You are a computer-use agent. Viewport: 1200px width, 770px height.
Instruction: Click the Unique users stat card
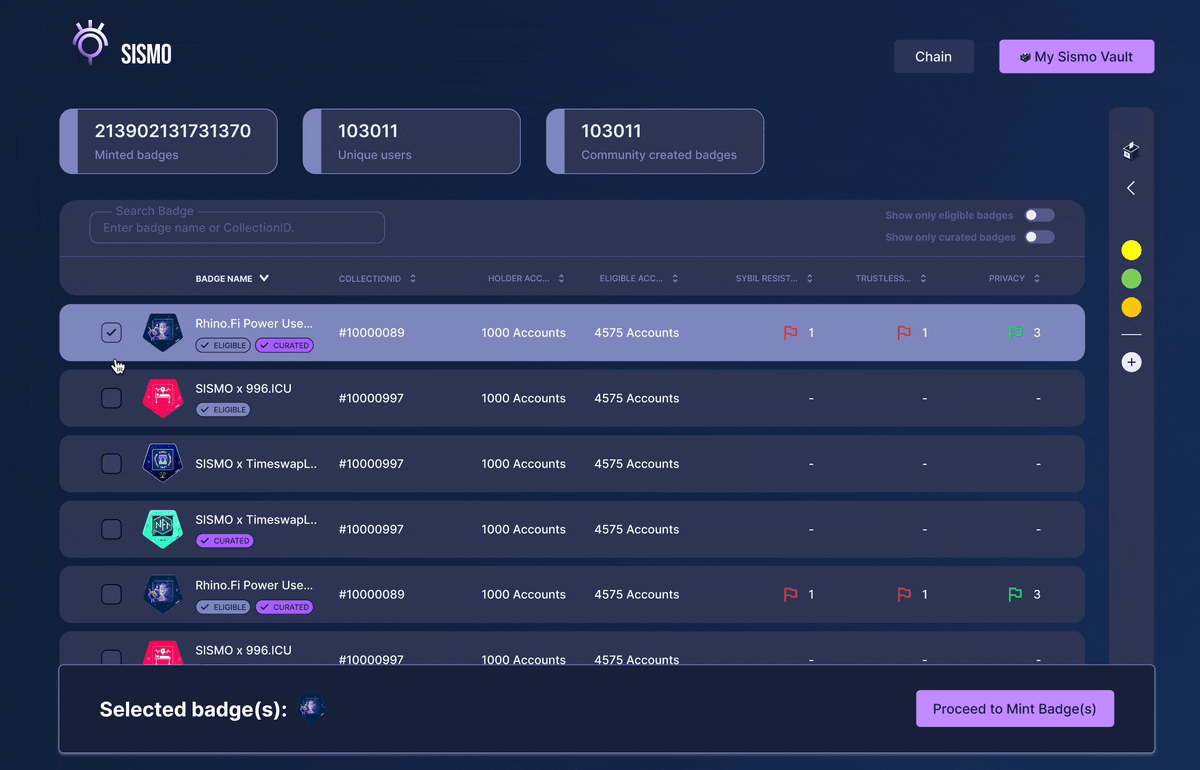(412, 141)
